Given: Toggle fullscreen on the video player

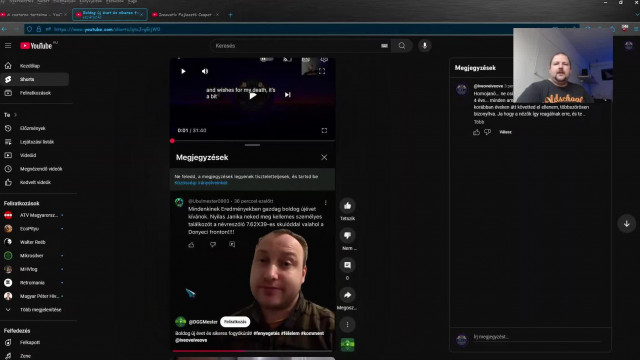Looking at the screenshot, I should (x=324, y=131).
